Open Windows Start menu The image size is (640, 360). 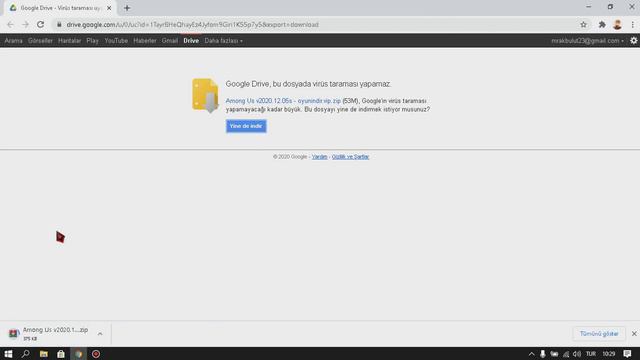point(8,354)
